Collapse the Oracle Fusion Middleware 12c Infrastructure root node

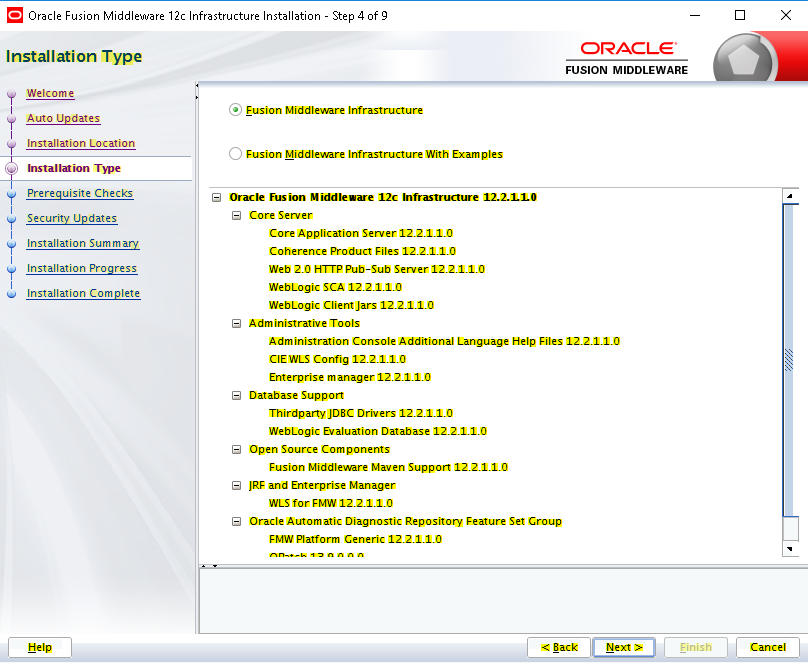click(x=217, y=197)
